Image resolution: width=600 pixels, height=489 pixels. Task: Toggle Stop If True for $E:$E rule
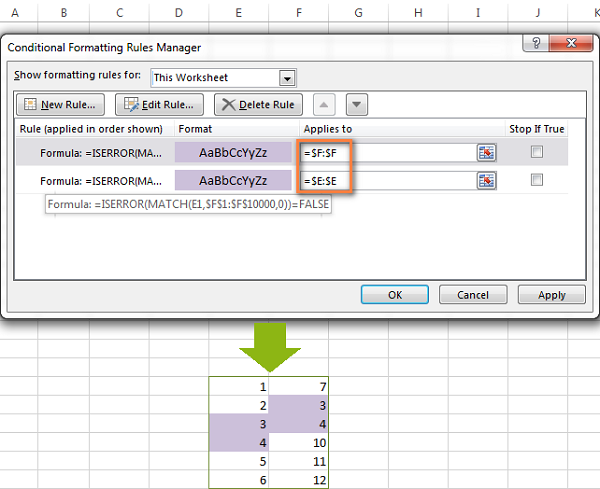tap(537, 179)
